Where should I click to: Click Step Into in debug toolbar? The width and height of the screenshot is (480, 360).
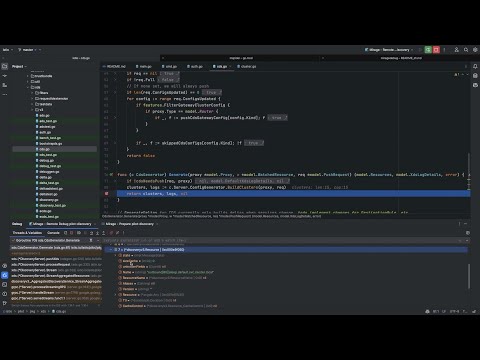(x=97, y=233)
